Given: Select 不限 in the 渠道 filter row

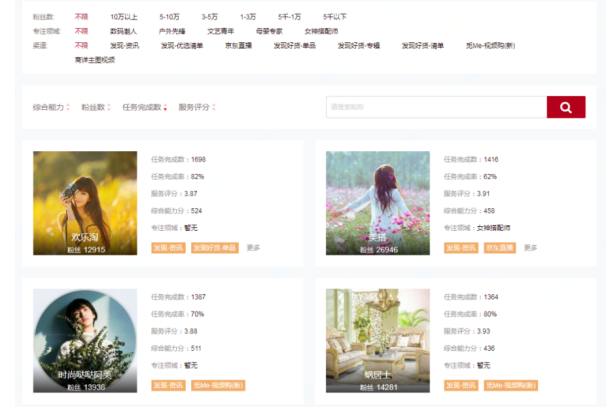Looking at the screenshot, I should click(x=81, y=46).
